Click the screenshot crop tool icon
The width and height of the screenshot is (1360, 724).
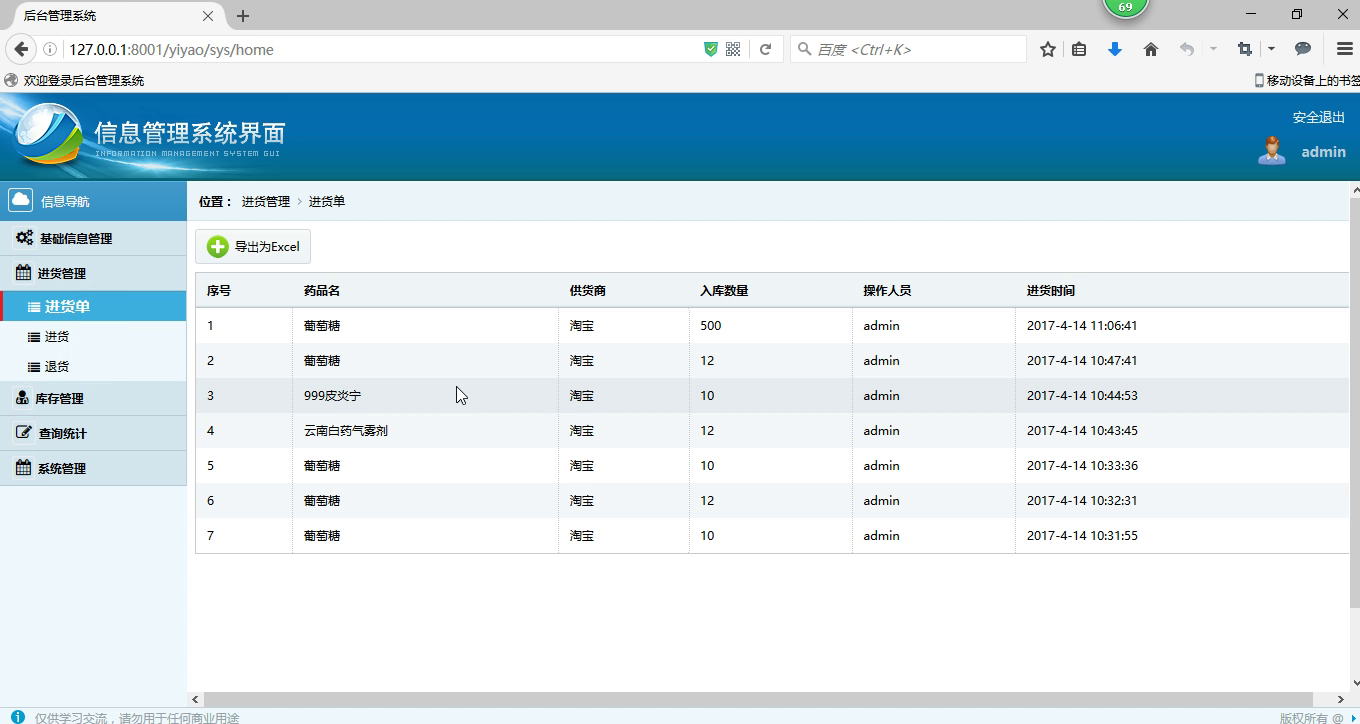pyautogui.click(x=1245, y=49)
